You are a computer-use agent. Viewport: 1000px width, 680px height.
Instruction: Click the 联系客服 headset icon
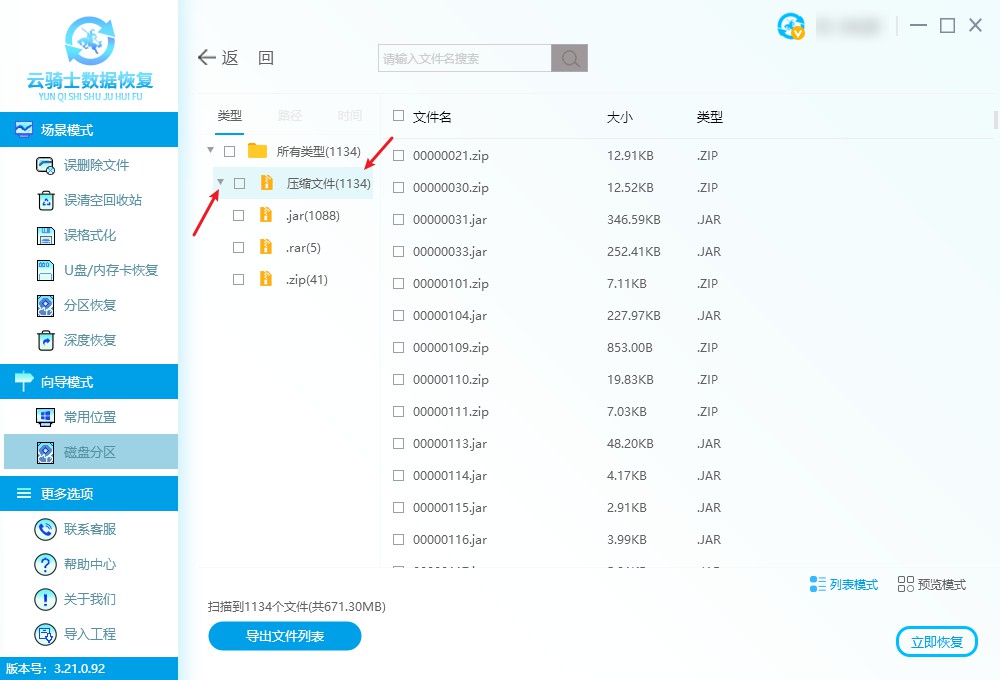[46, 529]
